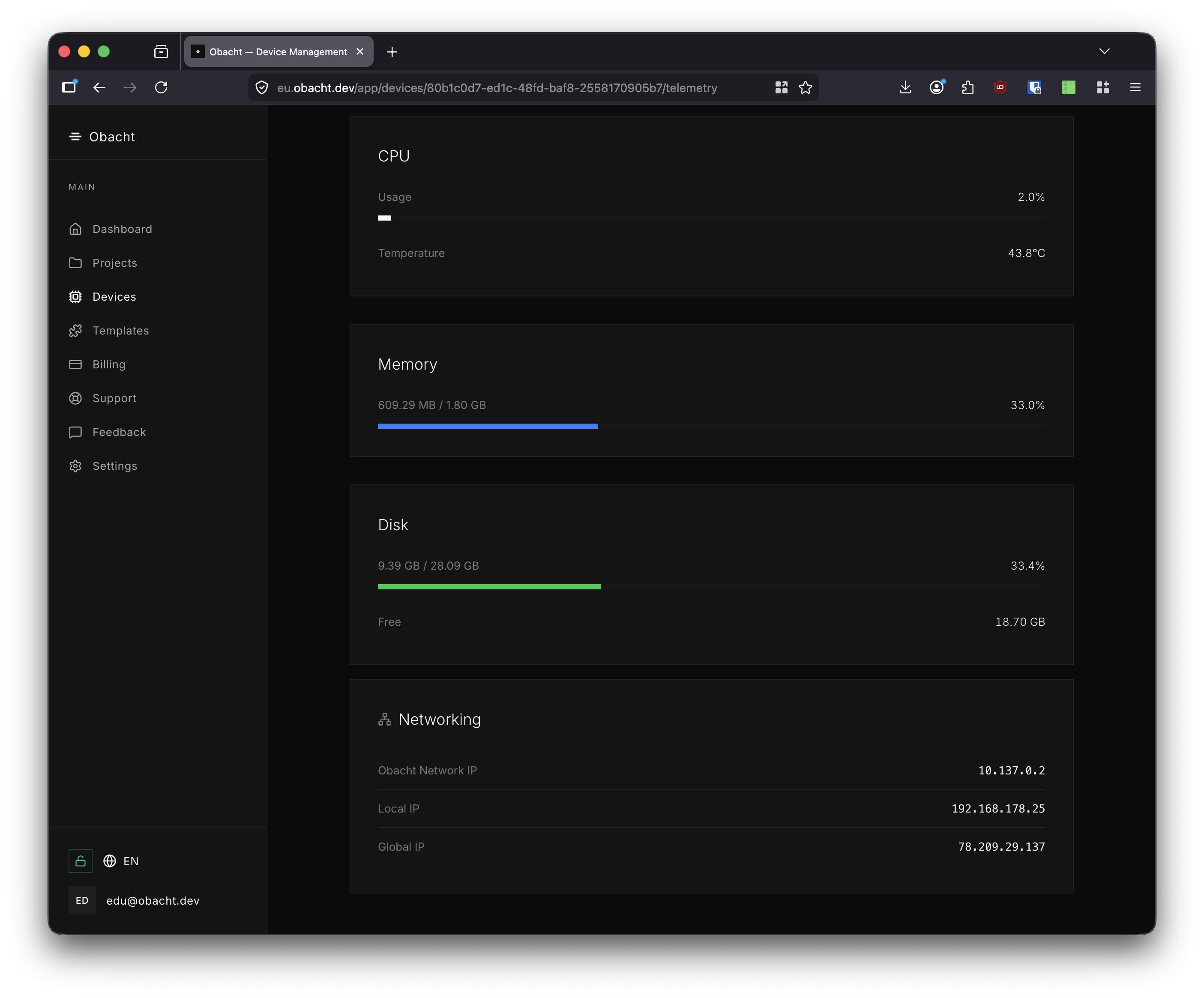Click the 9.39 GB / 28.09 GB text

coord(428,566)
